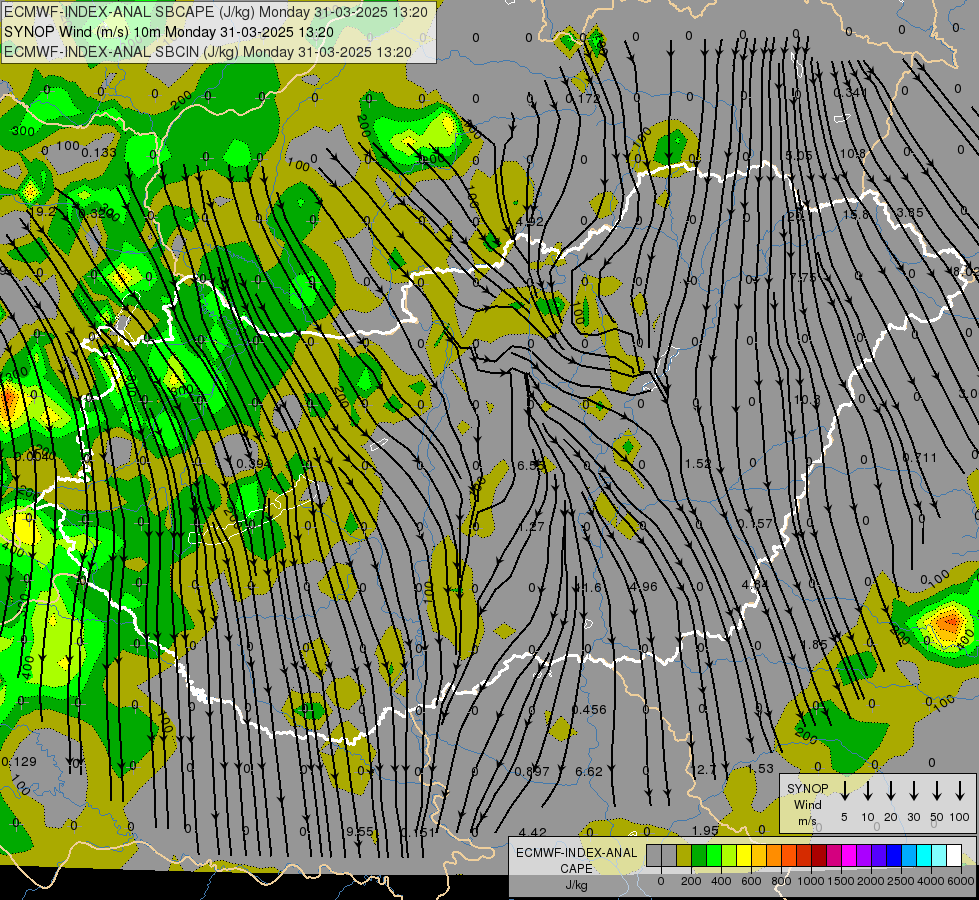Image resolution: width=979 pixels, height=900 pixels.
Task: Click the 6.62 value on the map
Action: [588, 771]
